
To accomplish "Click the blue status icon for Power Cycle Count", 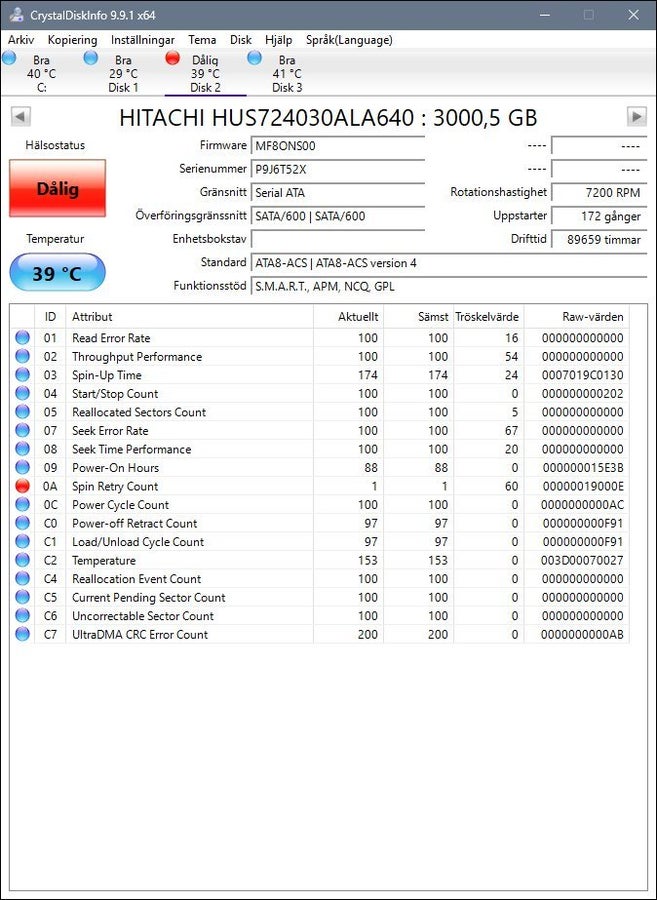I will tap(22, 505).
